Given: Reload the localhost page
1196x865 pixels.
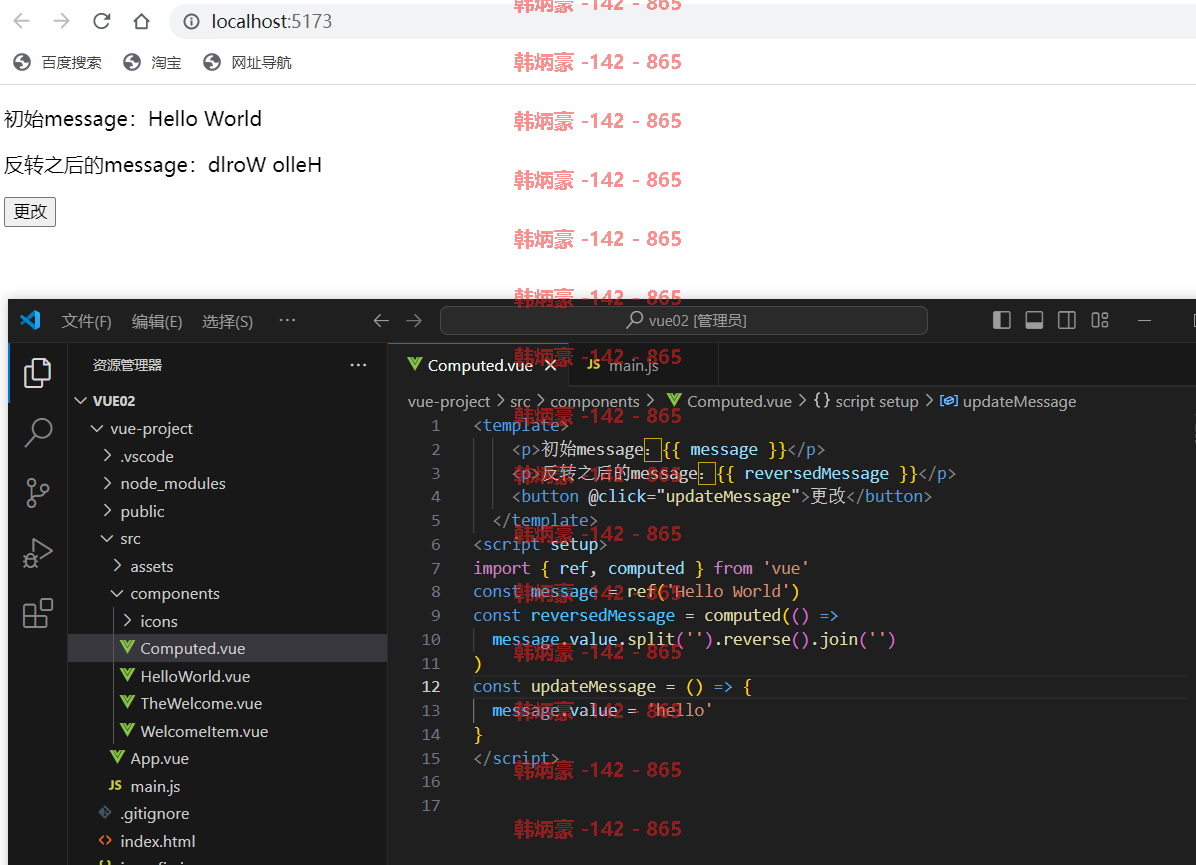Looking at the screenshot, I should [x=101, y=21].
